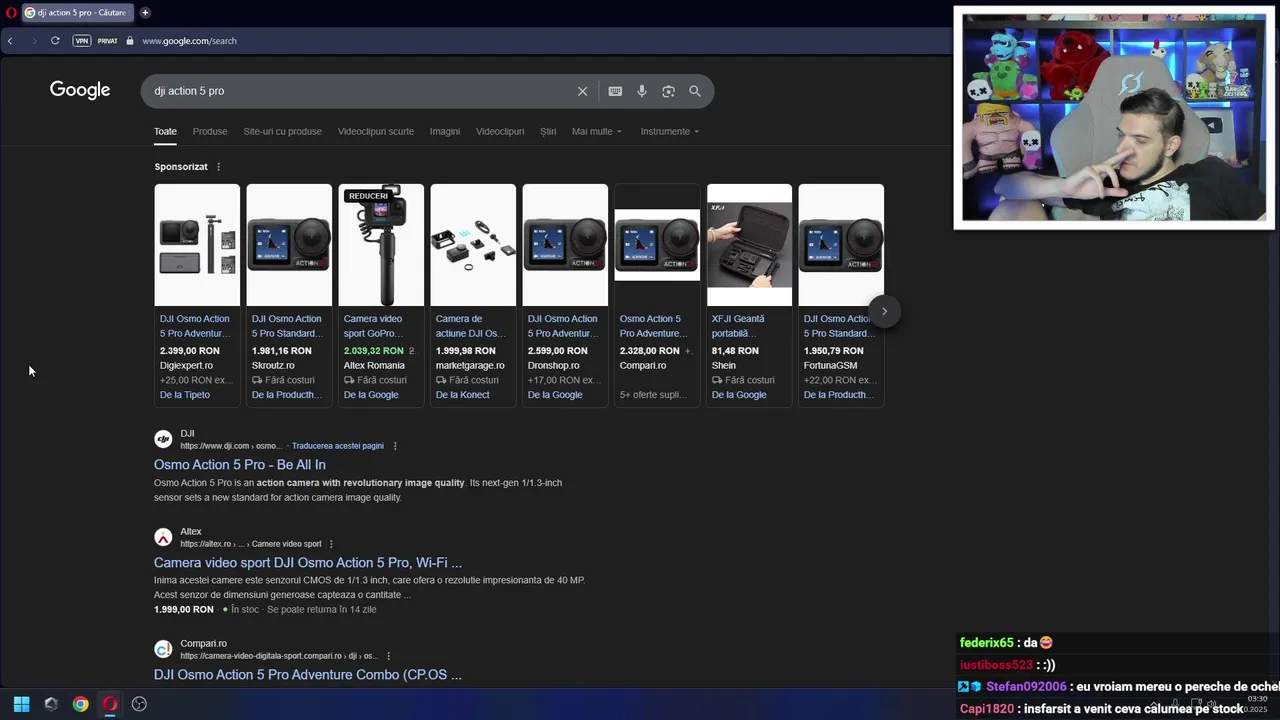Click the Opera taskbar icon
The height and width of the screenshot is (720, 1280).
point(110,704)
